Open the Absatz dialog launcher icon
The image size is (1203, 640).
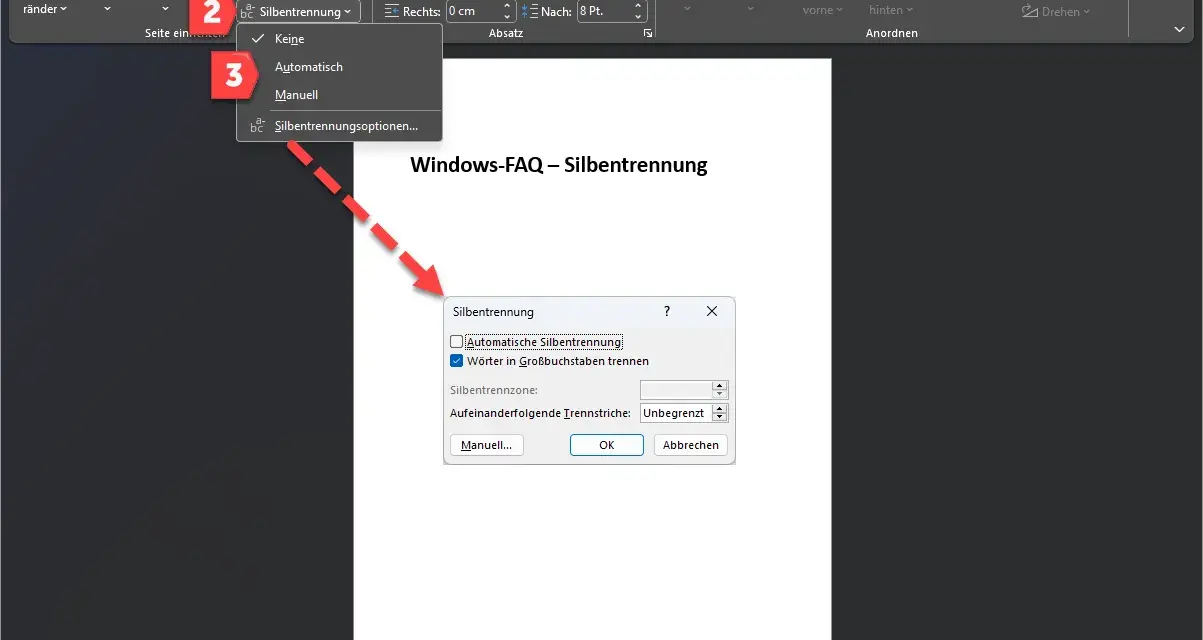click(x=648, y=34)
